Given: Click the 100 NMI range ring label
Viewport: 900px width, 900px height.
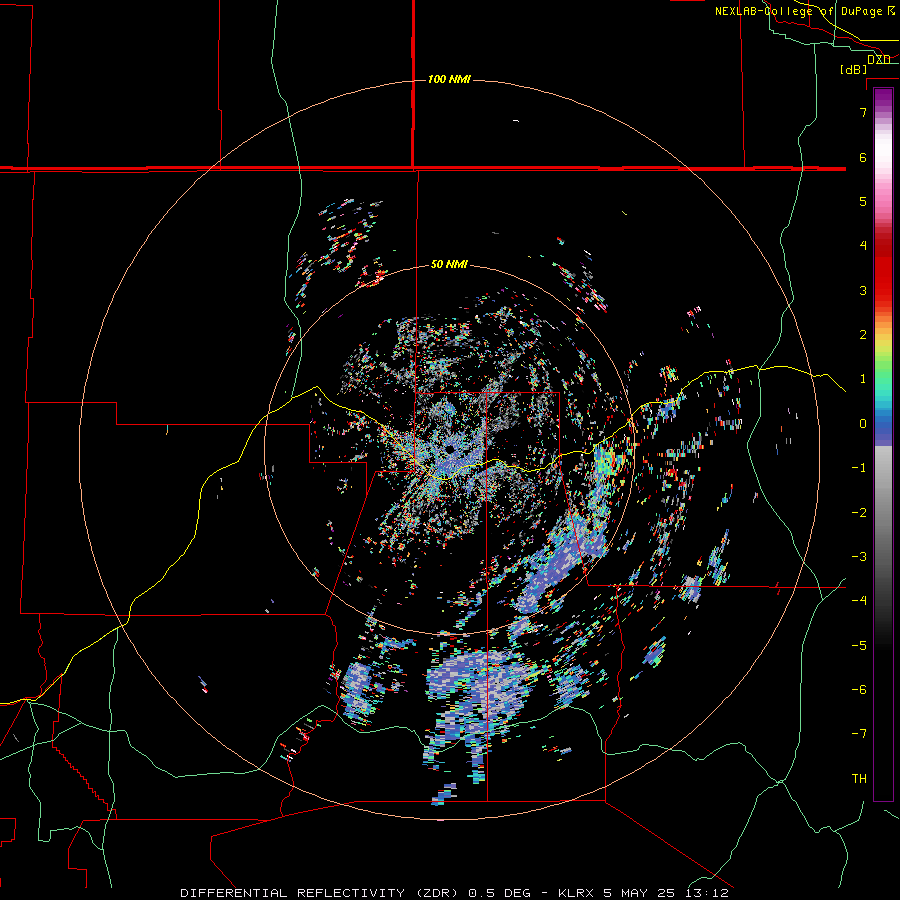Looking at the screenshot, I should (x=449, y=79).
